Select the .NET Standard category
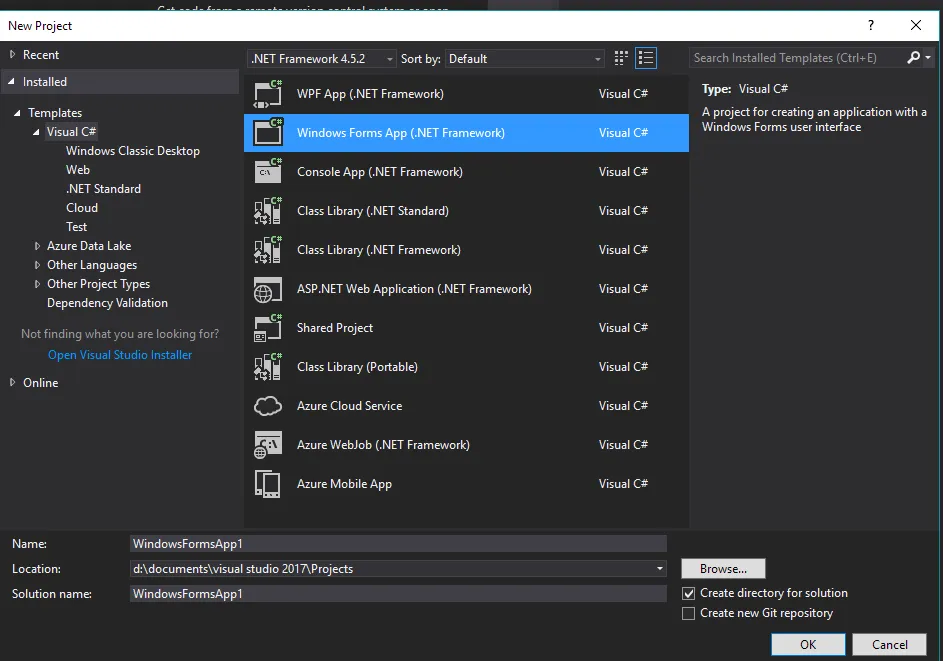Image resolution: width=943 pixels, height=661 pixels. (x=103, y=189)
